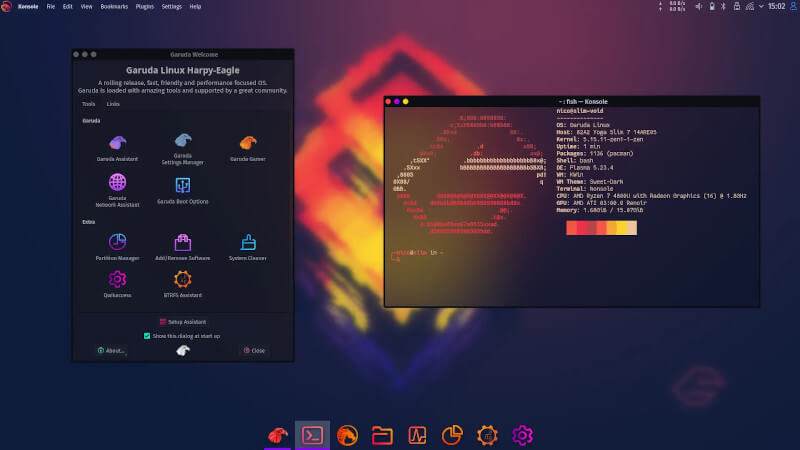Screen dimensions: 800x450
Task: Click 'Memory' usage line in Konsole
Action: click(599, 210)
